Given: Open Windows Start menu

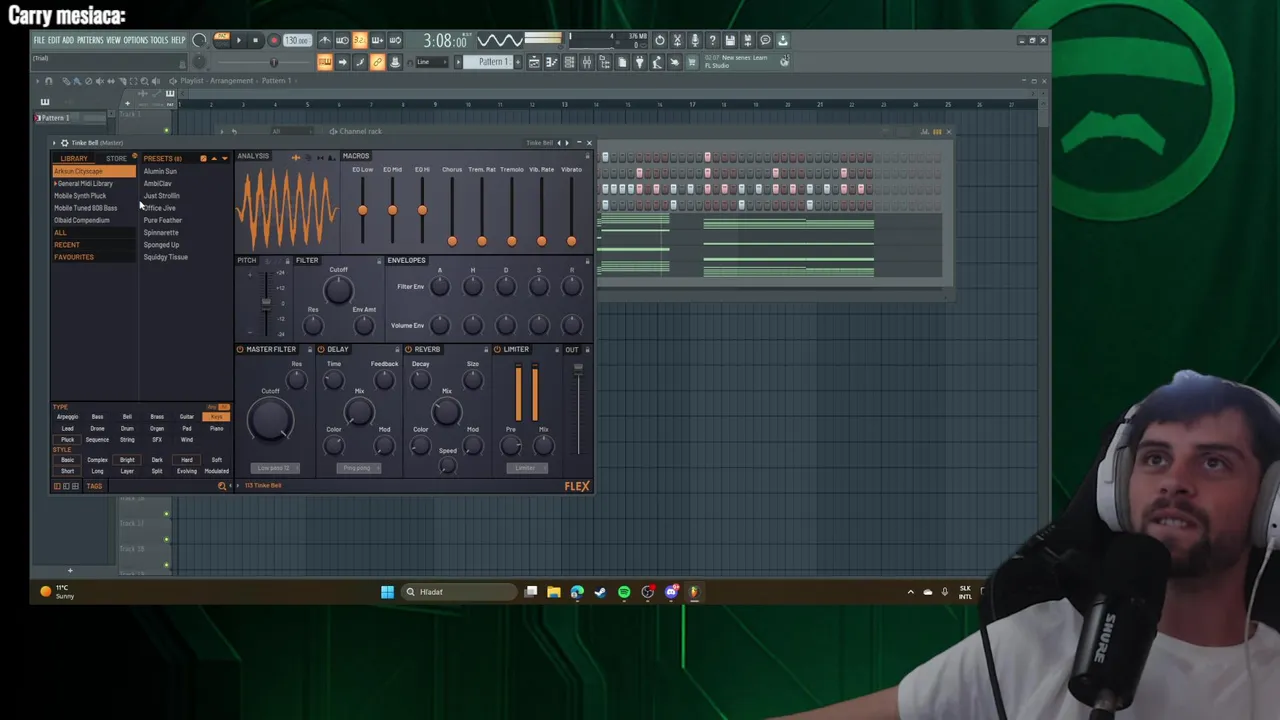Looking at the screenshot, I should pyautogui.click(x=387, y=592).
